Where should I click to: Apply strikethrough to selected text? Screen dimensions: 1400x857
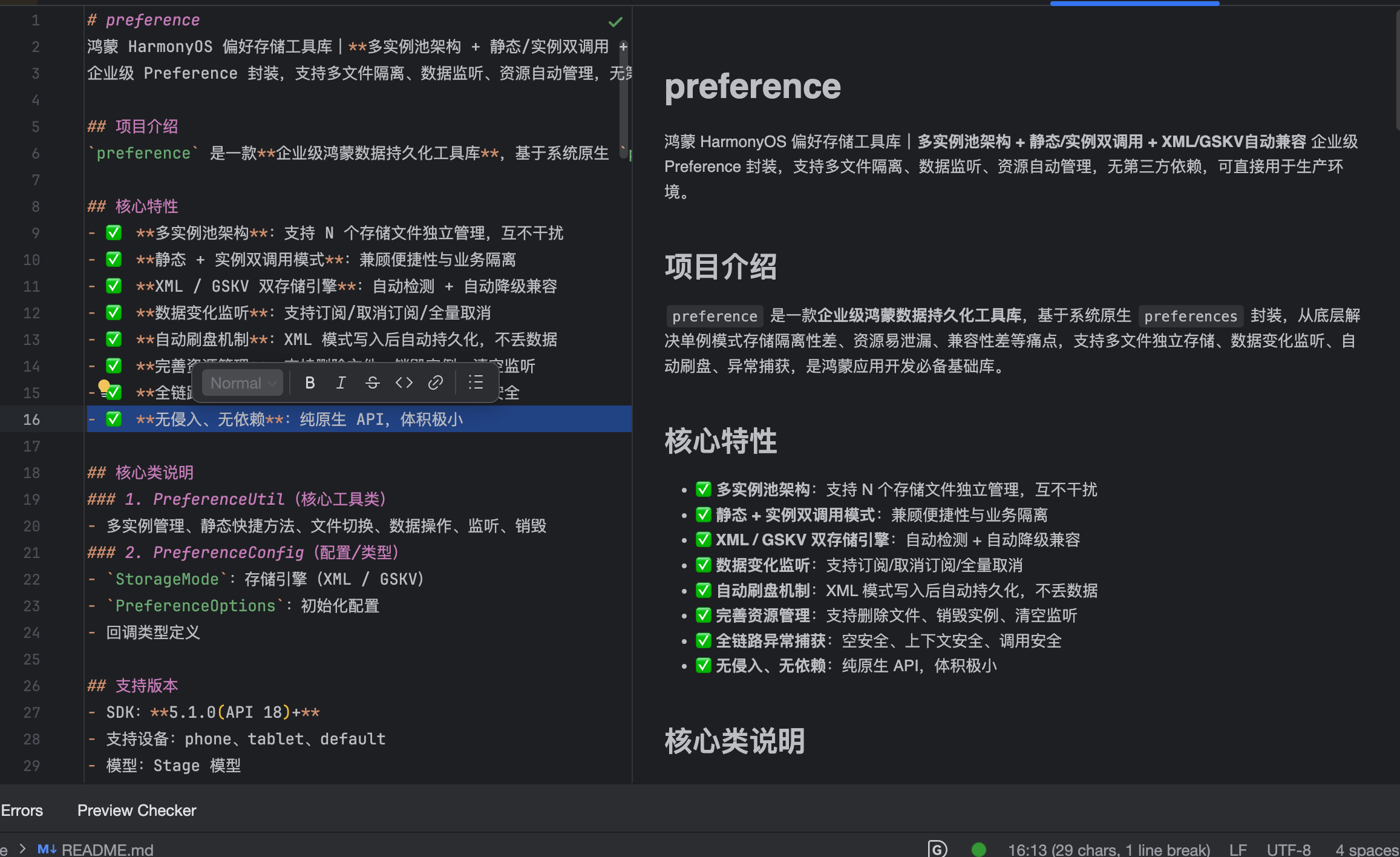pyautogui.click(x=372, y=383)
